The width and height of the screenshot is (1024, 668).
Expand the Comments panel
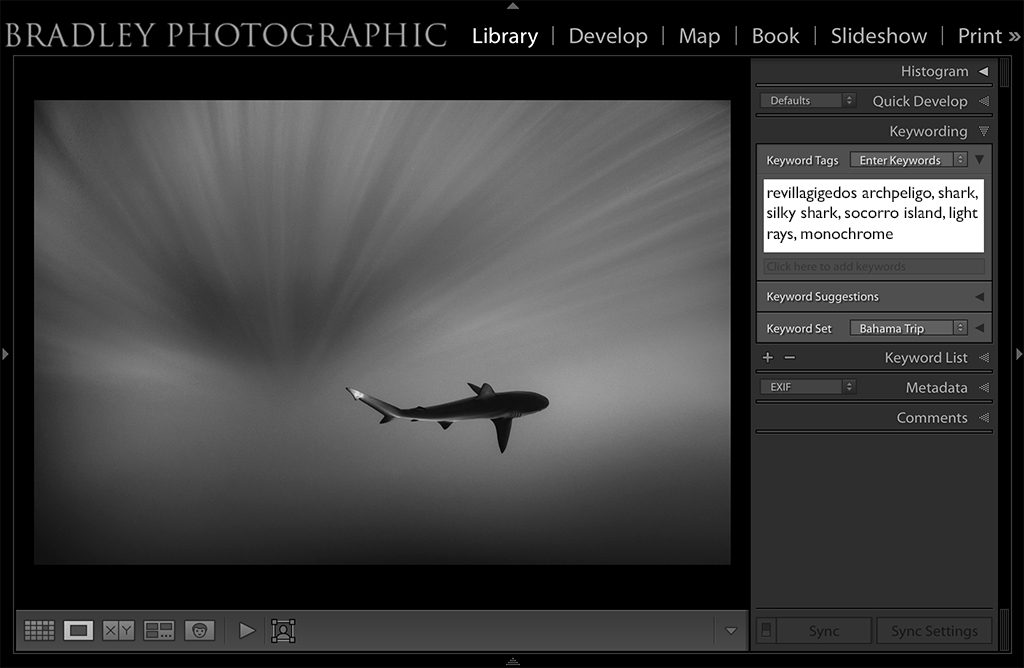984,417
